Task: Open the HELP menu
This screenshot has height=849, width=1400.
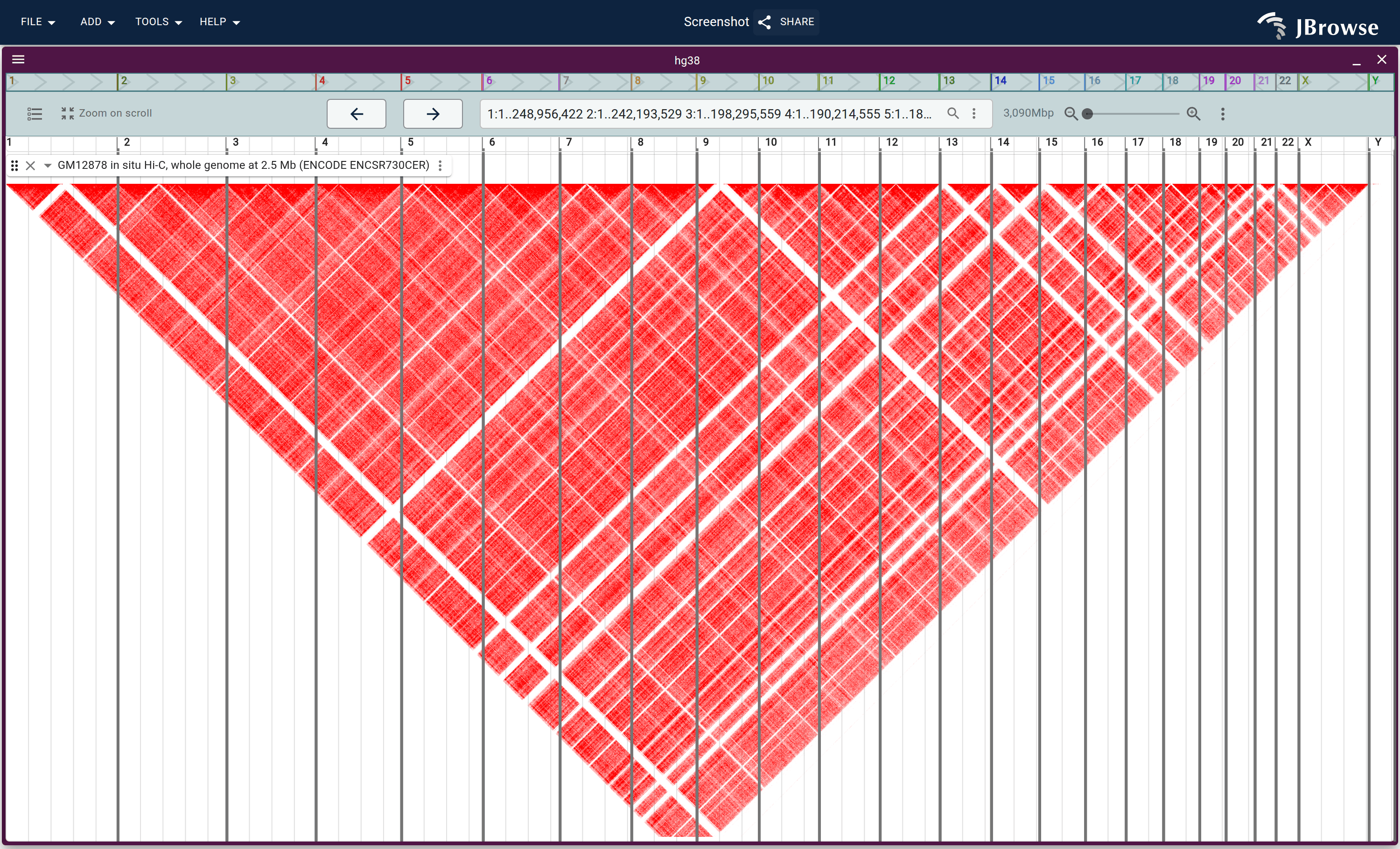Action: click(x=219, y=21)
